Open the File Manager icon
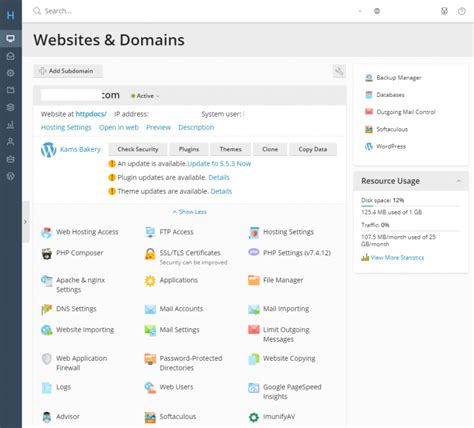 pyautogui.click(x=254, y=280)
